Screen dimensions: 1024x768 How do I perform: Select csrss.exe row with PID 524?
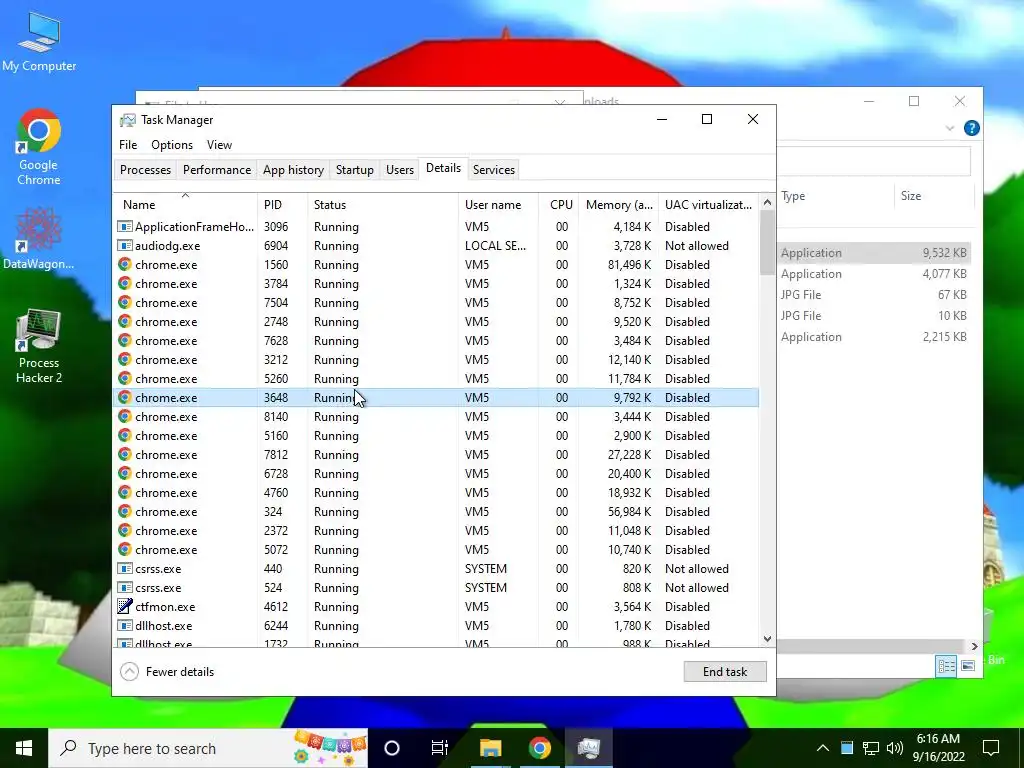coord(436,587)
